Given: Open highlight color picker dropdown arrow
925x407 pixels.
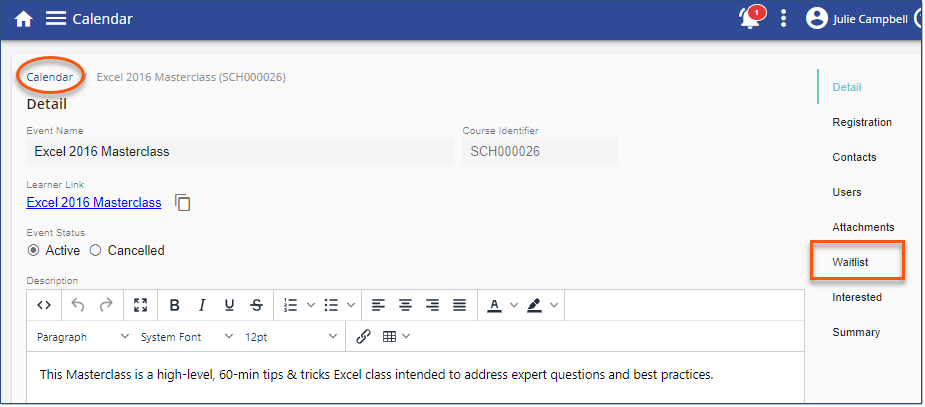Looking at the screenshot, I should pyautogui.click(x=553, y=305).
